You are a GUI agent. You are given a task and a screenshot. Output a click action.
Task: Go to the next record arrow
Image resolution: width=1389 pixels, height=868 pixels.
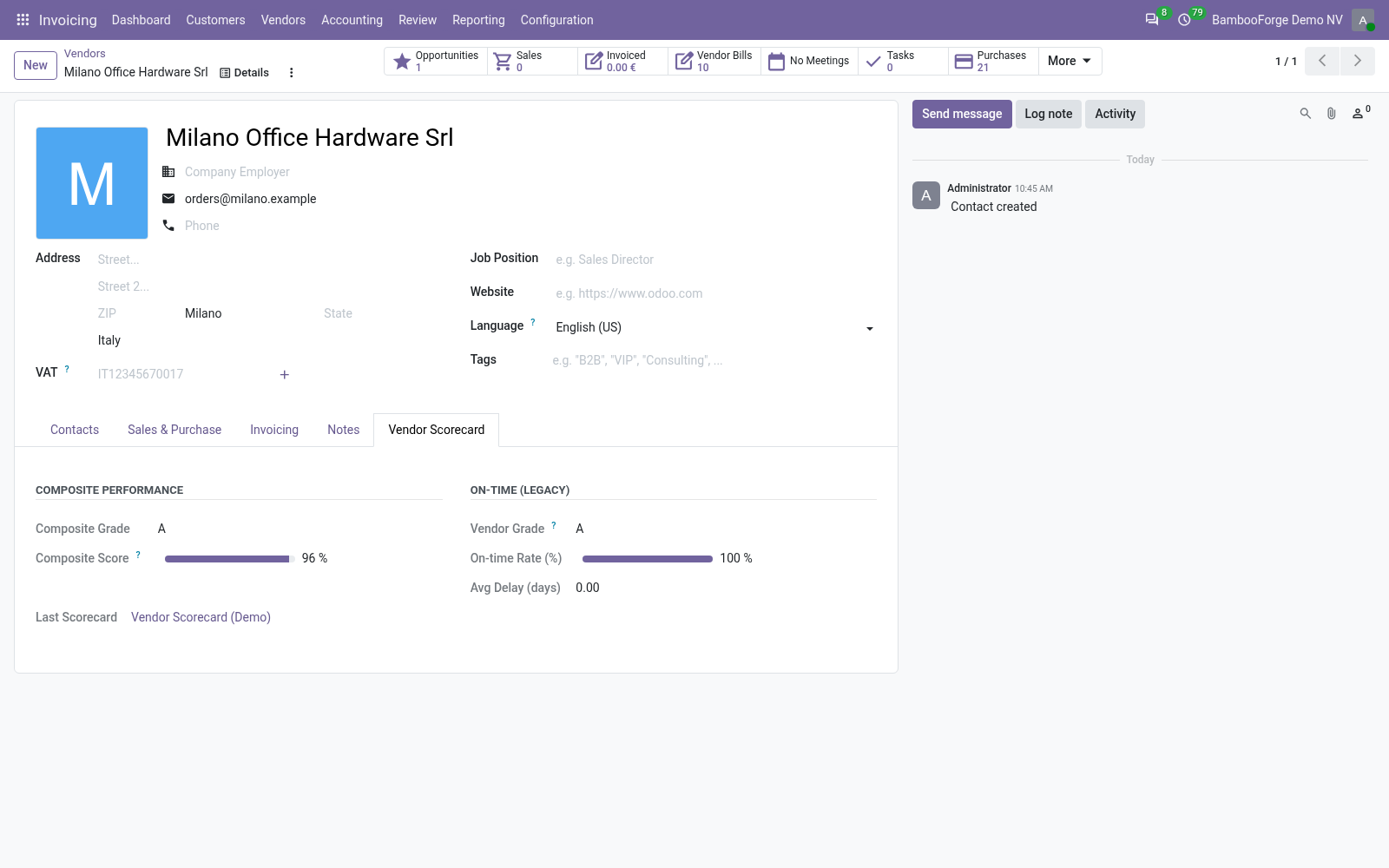[1358, 61]
